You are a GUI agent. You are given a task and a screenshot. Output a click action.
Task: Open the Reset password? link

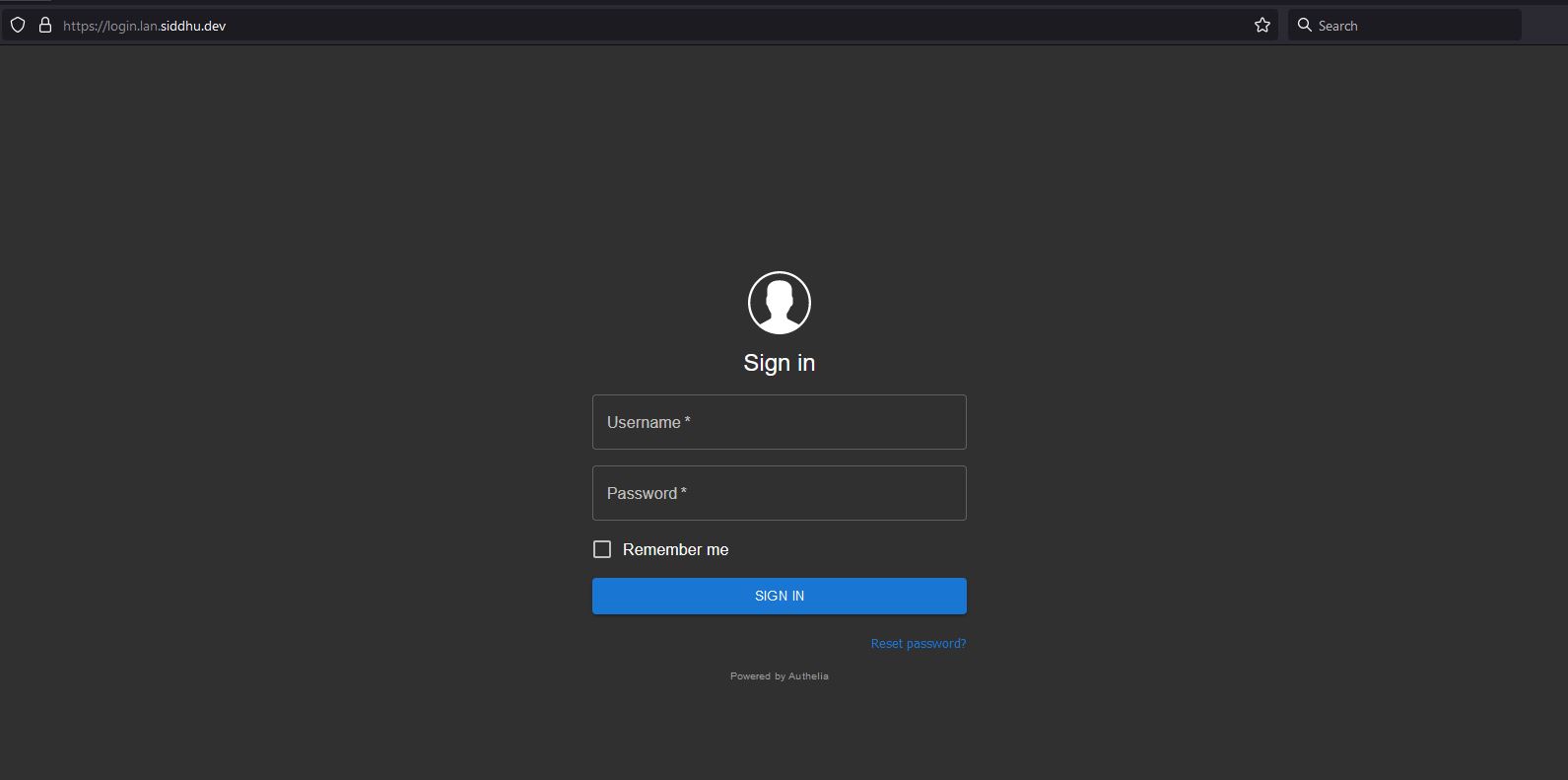919,644
